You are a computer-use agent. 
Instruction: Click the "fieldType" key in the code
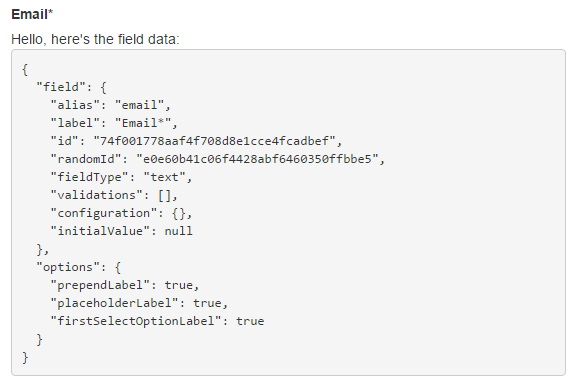[x=89, y=177]
